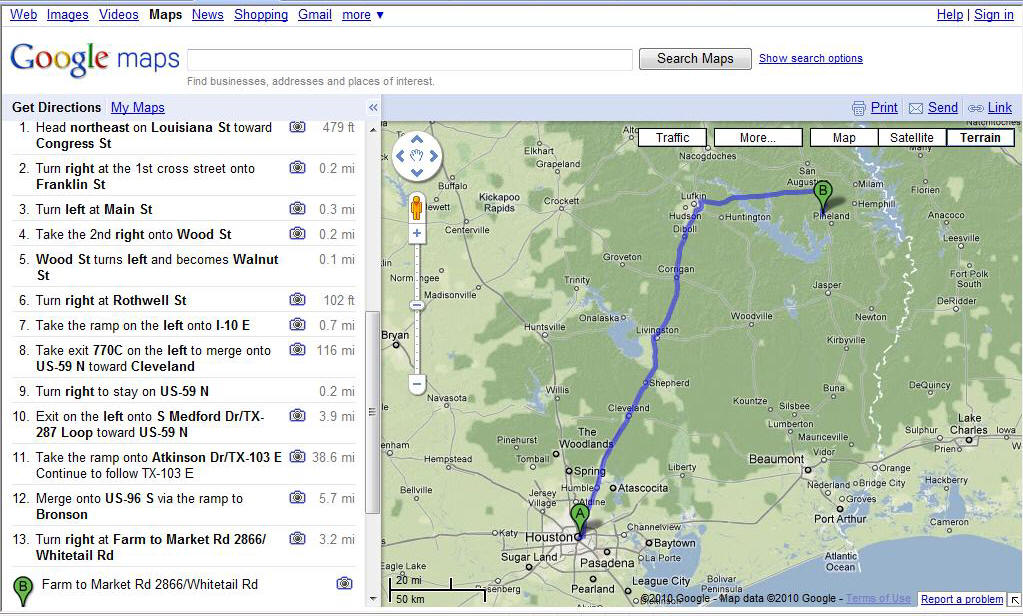Open street view camera for step 8 exit 770C
This screenshot has height=616, width=1023.
298,350
